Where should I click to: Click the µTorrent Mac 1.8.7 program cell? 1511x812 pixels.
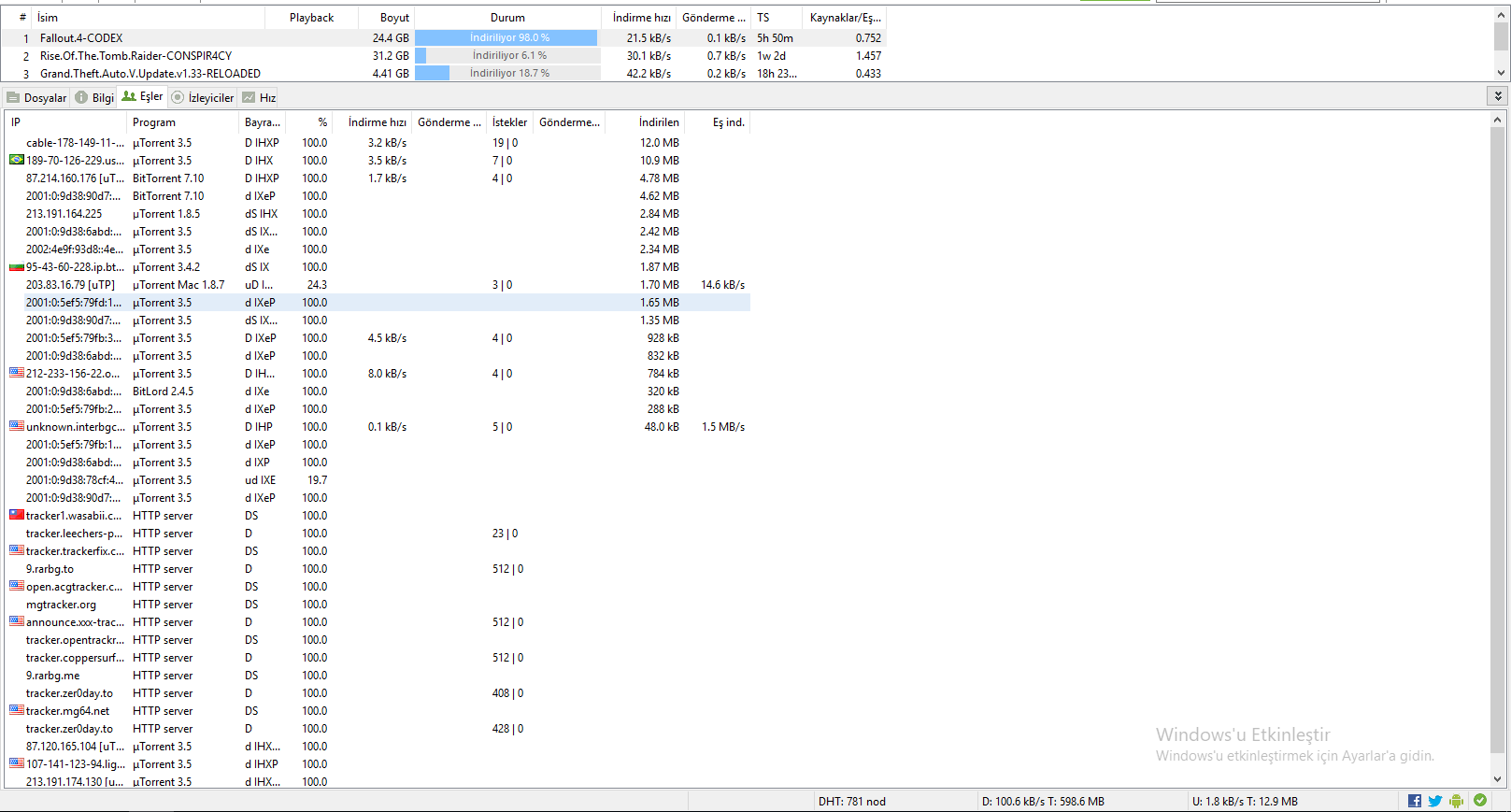(178, 285)
